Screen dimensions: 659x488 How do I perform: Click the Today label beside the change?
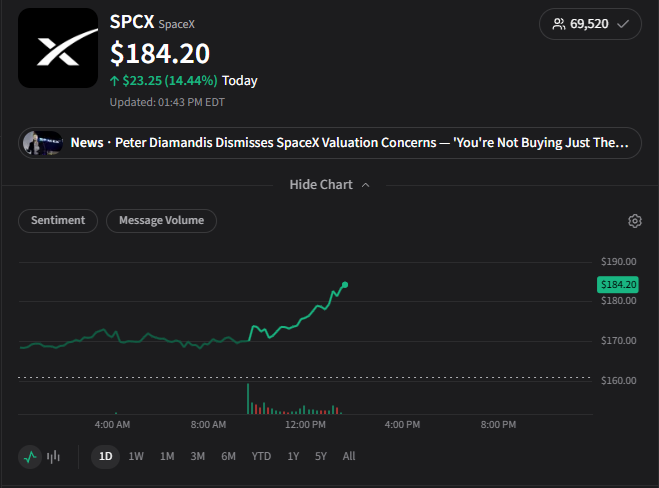coord(240,81)
